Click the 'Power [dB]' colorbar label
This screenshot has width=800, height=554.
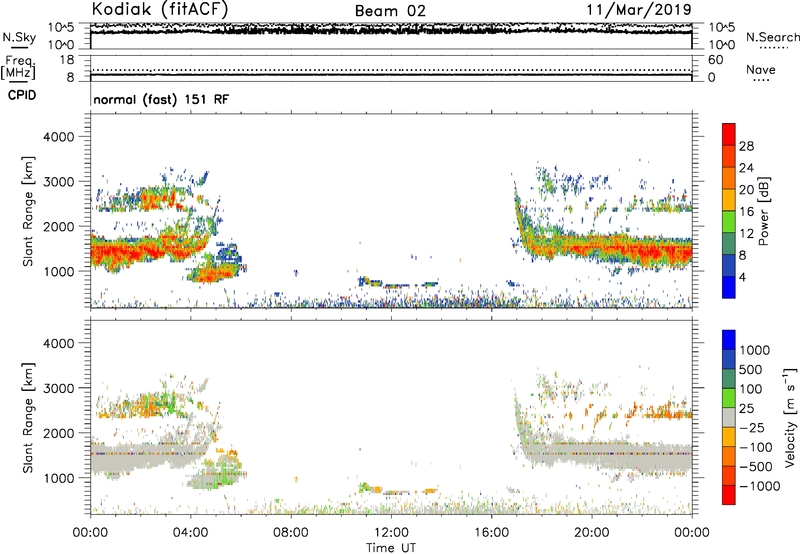pos(763,211)
